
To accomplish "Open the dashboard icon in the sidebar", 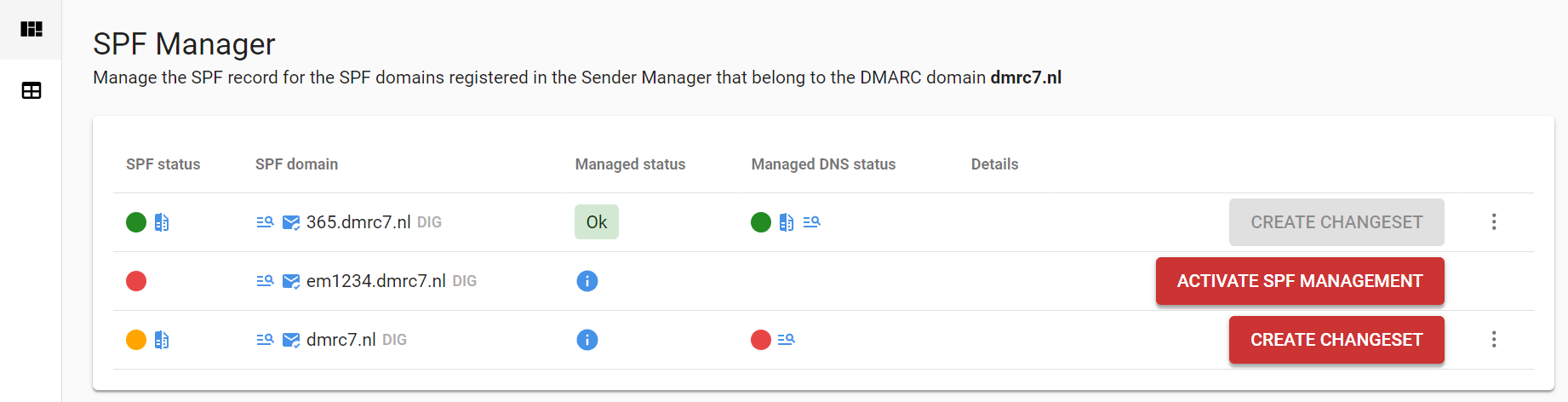I will click(x=31, y=29).
